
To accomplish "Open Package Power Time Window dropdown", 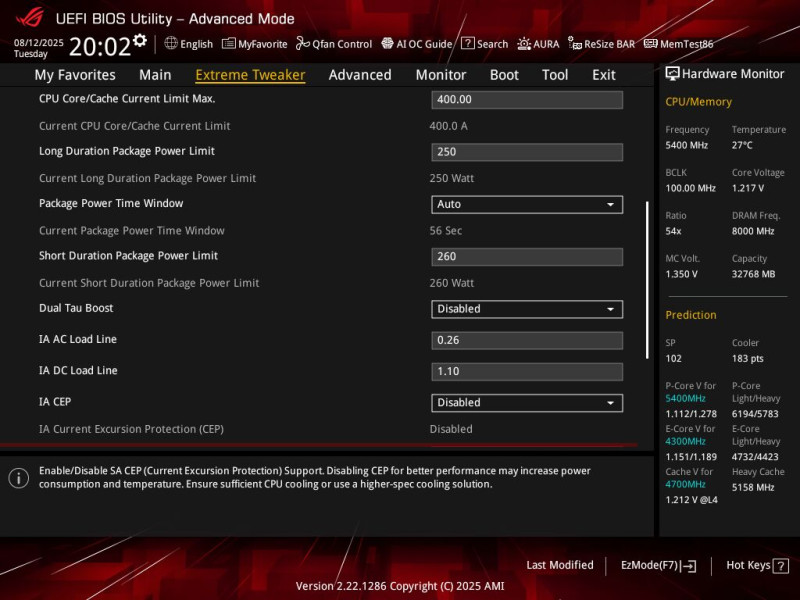I will 527,204.
